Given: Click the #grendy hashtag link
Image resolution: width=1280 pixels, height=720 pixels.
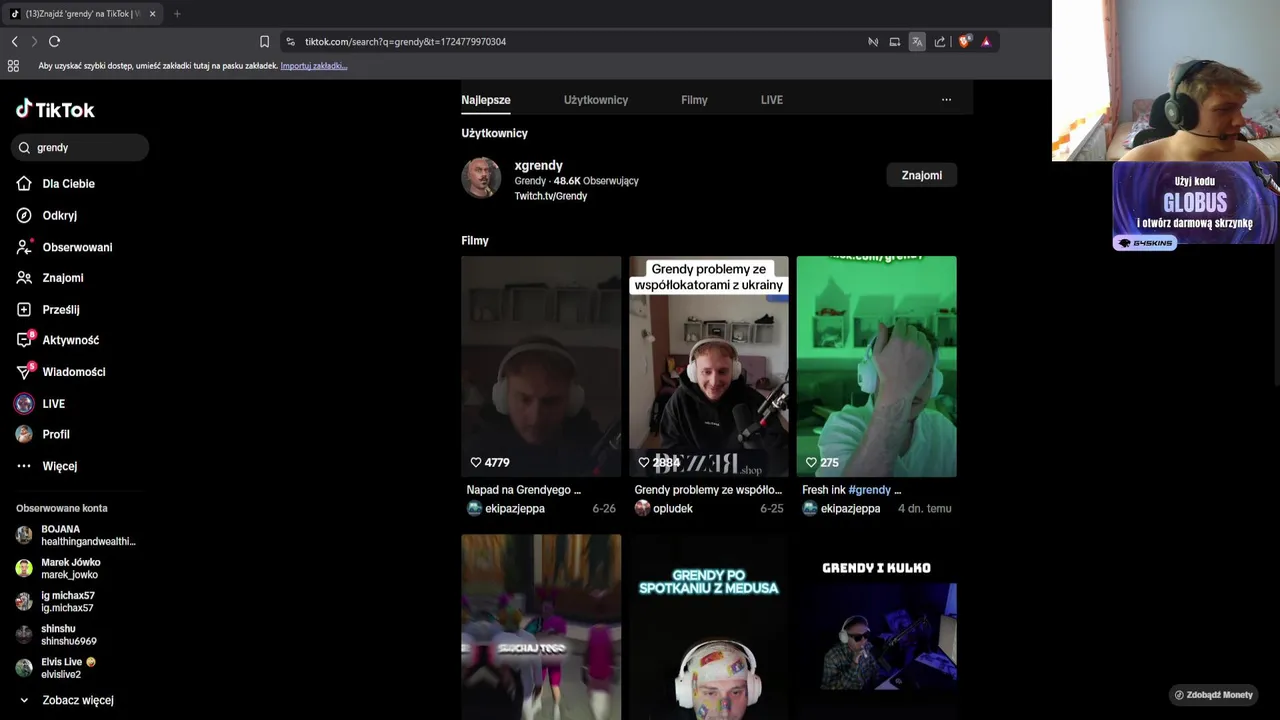Looking at the screenshot, I should click(869, 490).
